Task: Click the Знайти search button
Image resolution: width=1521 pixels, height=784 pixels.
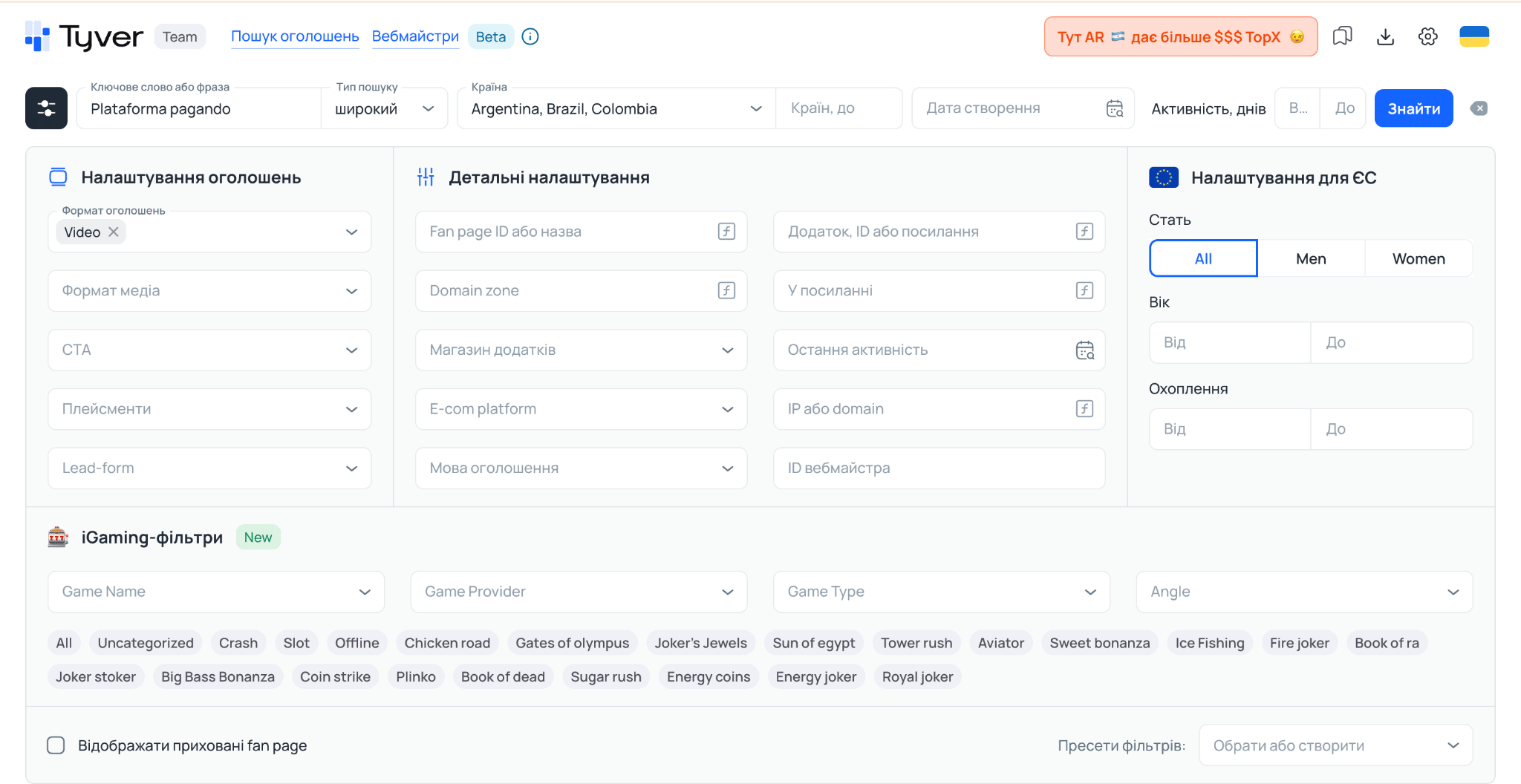Action: pyautogui.click(x=1413, y=108)
